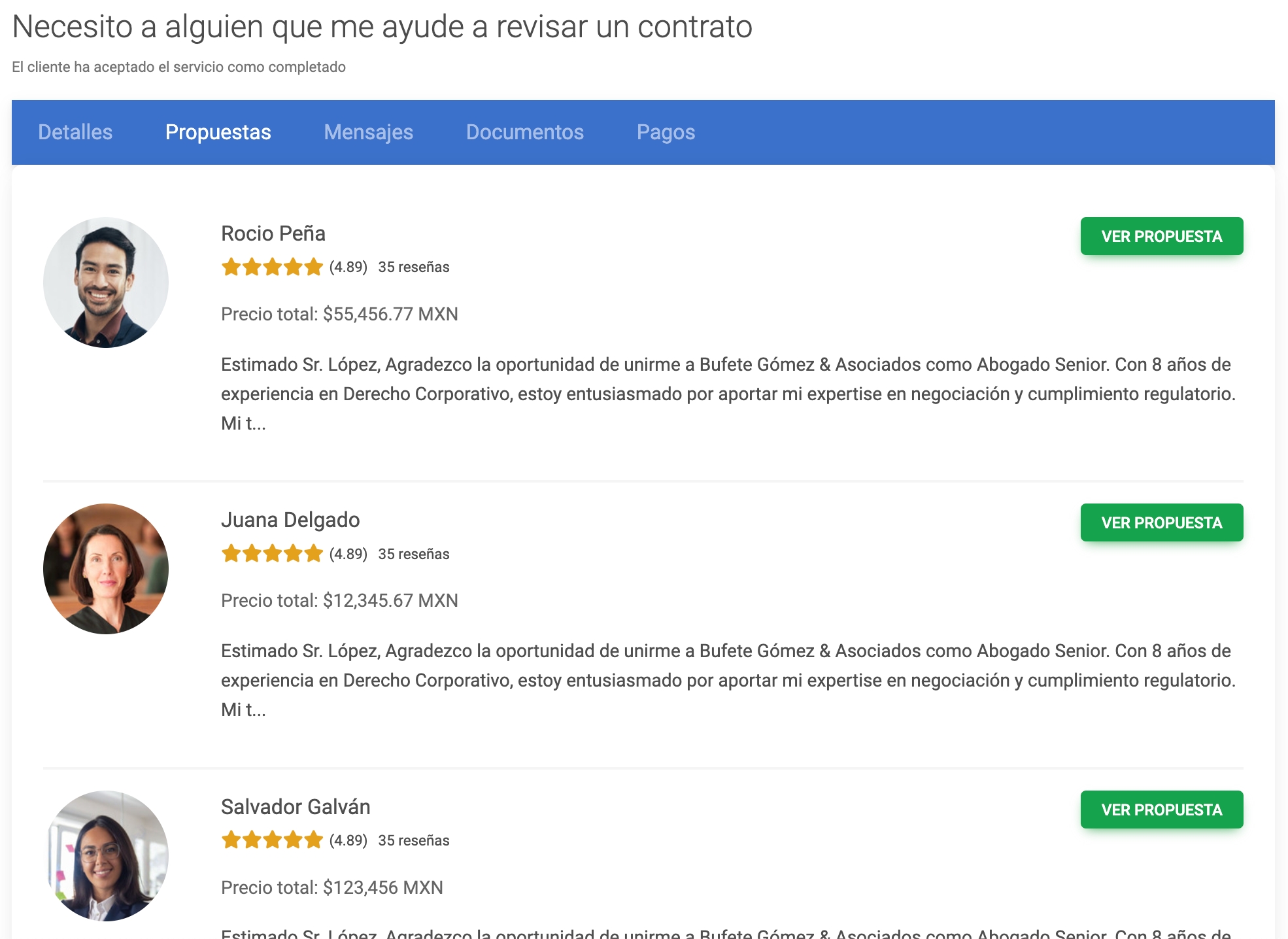Open Salvador Galván's proposal button
Viewport: 1288px width, 939px height.
coord(1161,810)
